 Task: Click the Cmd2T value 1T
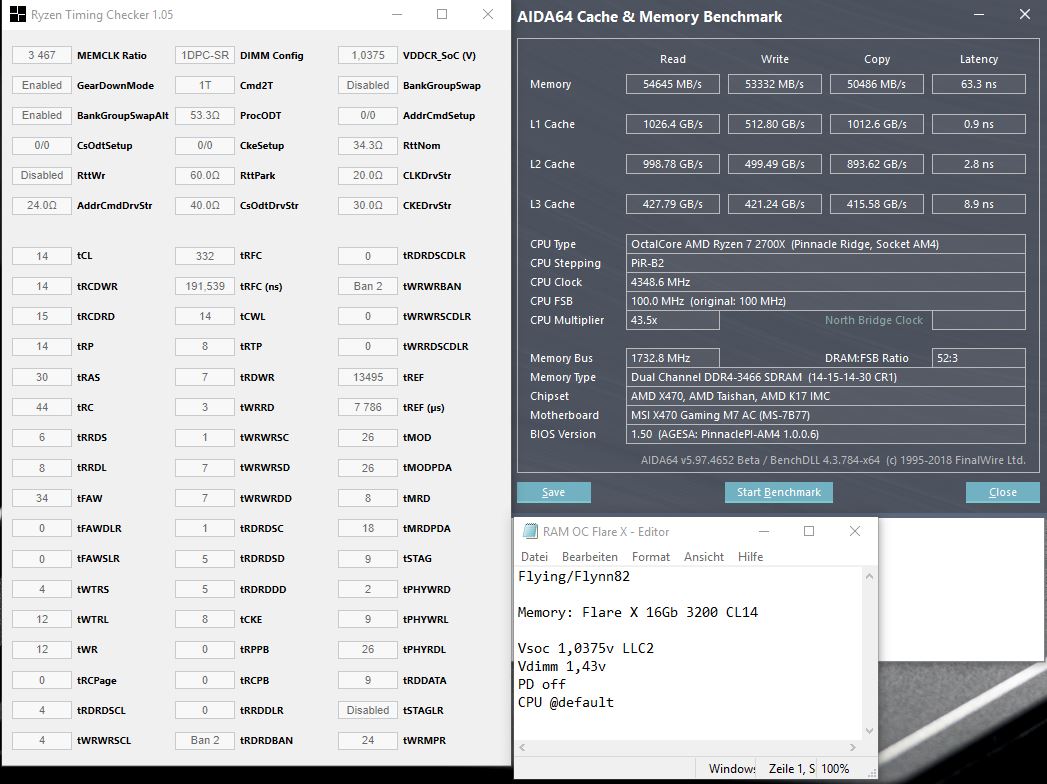pyautogui.click(x=204, y=85)
